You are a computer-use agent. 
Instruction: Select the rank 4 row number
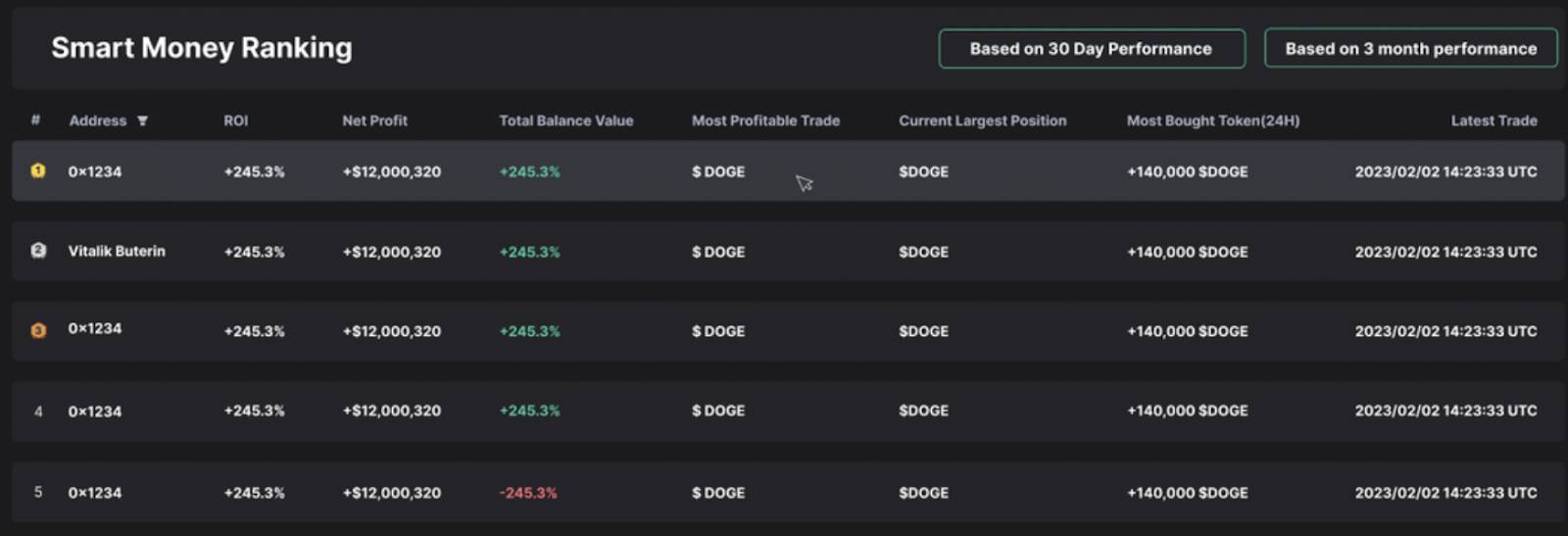(38, 412)
